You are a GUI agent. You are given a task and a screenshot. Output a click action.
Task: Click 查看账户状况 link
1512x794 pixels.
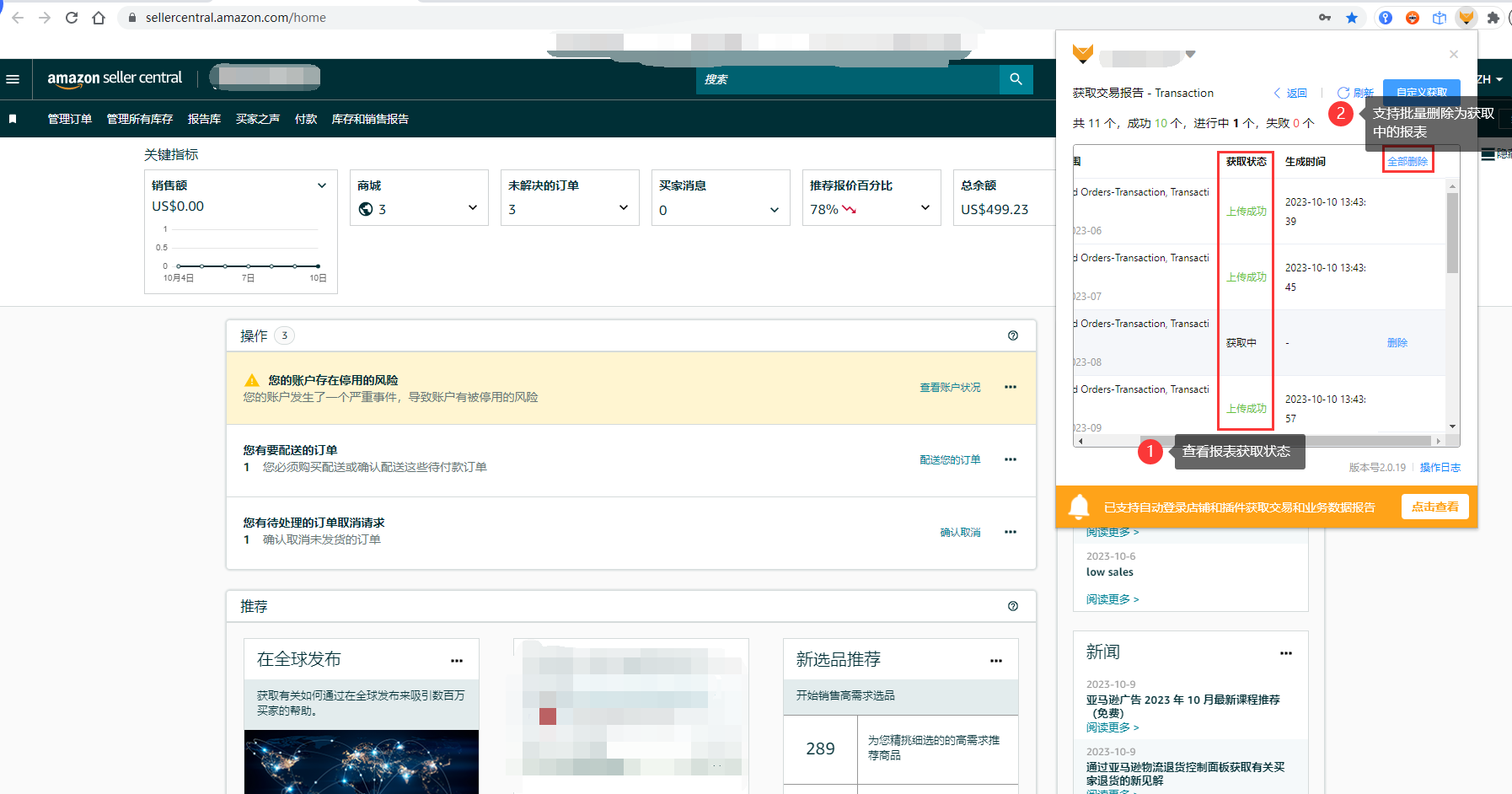click(950, 387)
